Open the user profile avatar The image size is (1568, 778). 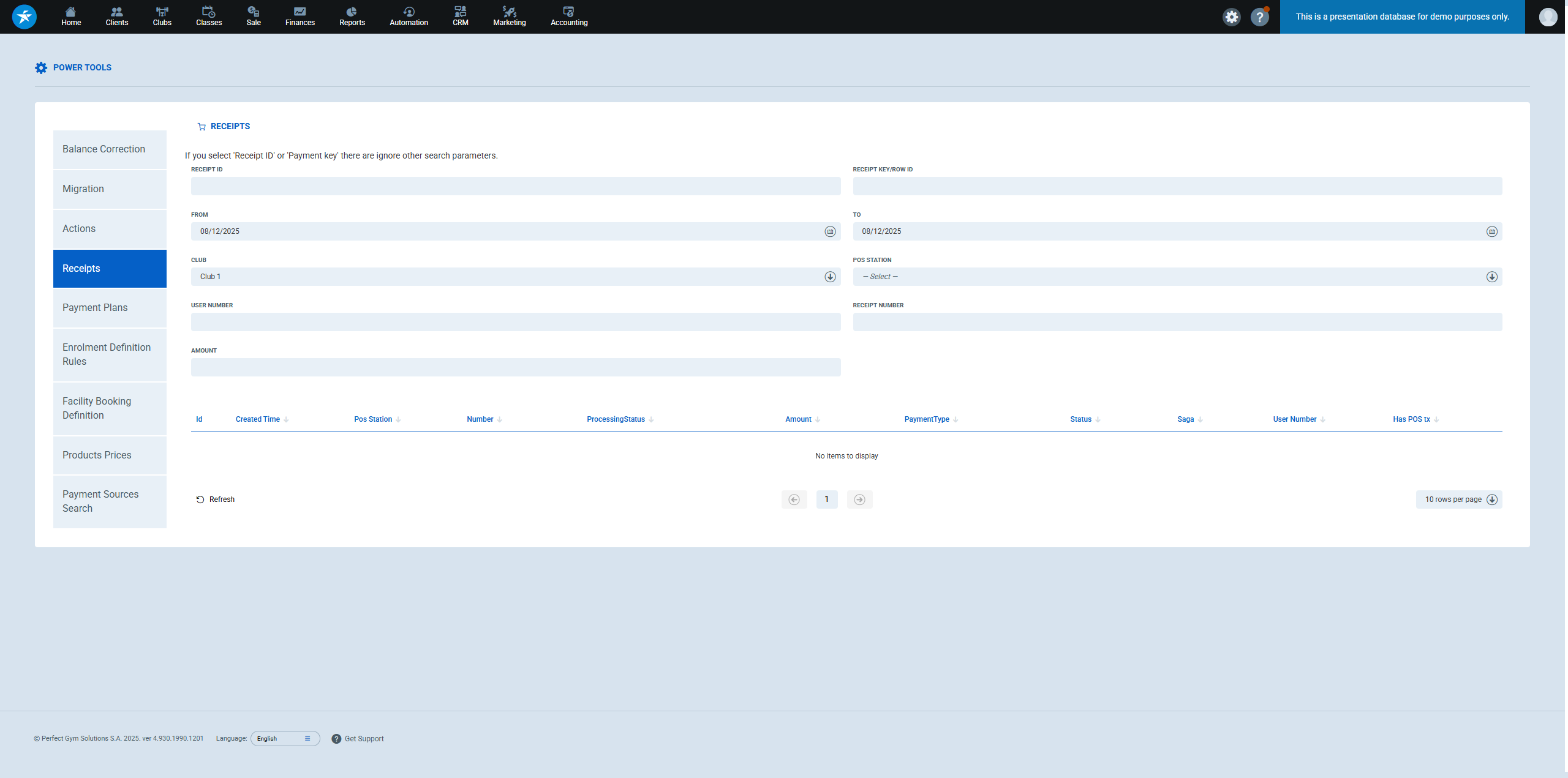(1548, 17)
